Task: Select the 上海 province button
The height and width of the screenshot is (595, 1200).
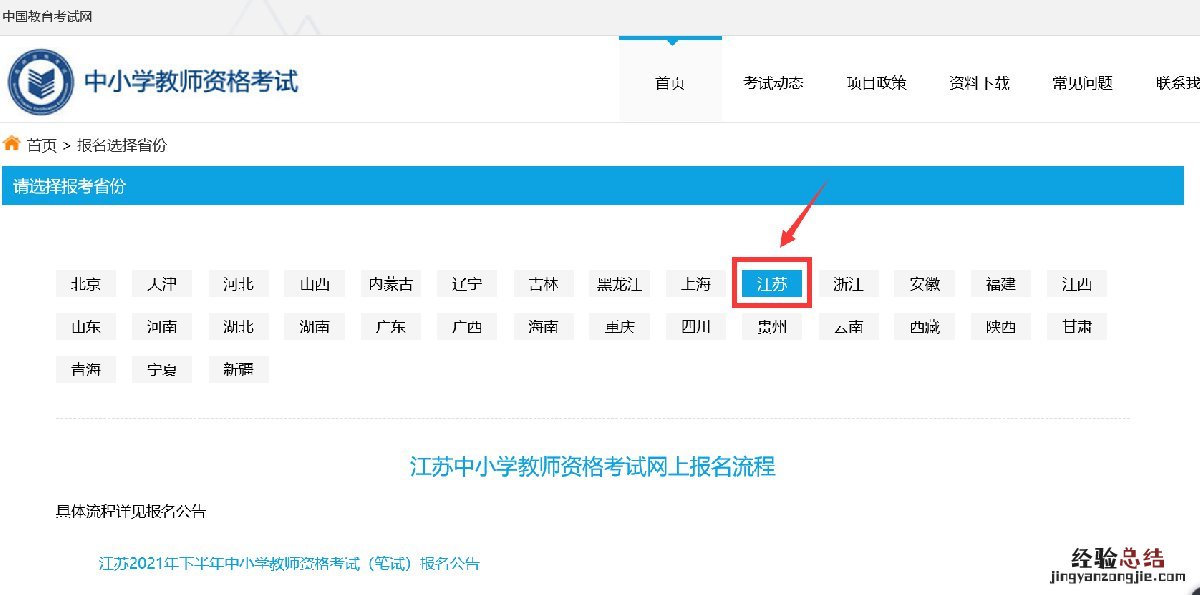Action: 696,284
